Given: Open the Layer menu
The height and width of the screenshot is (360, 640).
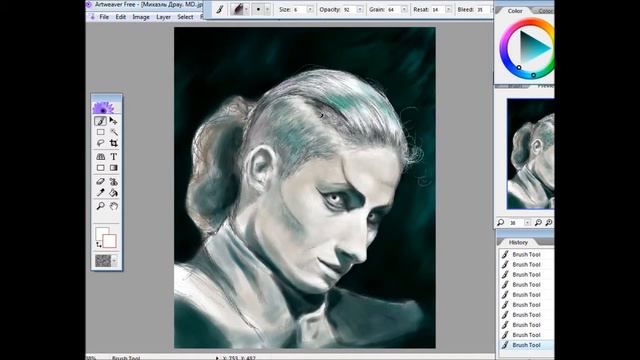Looking at the screenshot, I should coord(163,17).
